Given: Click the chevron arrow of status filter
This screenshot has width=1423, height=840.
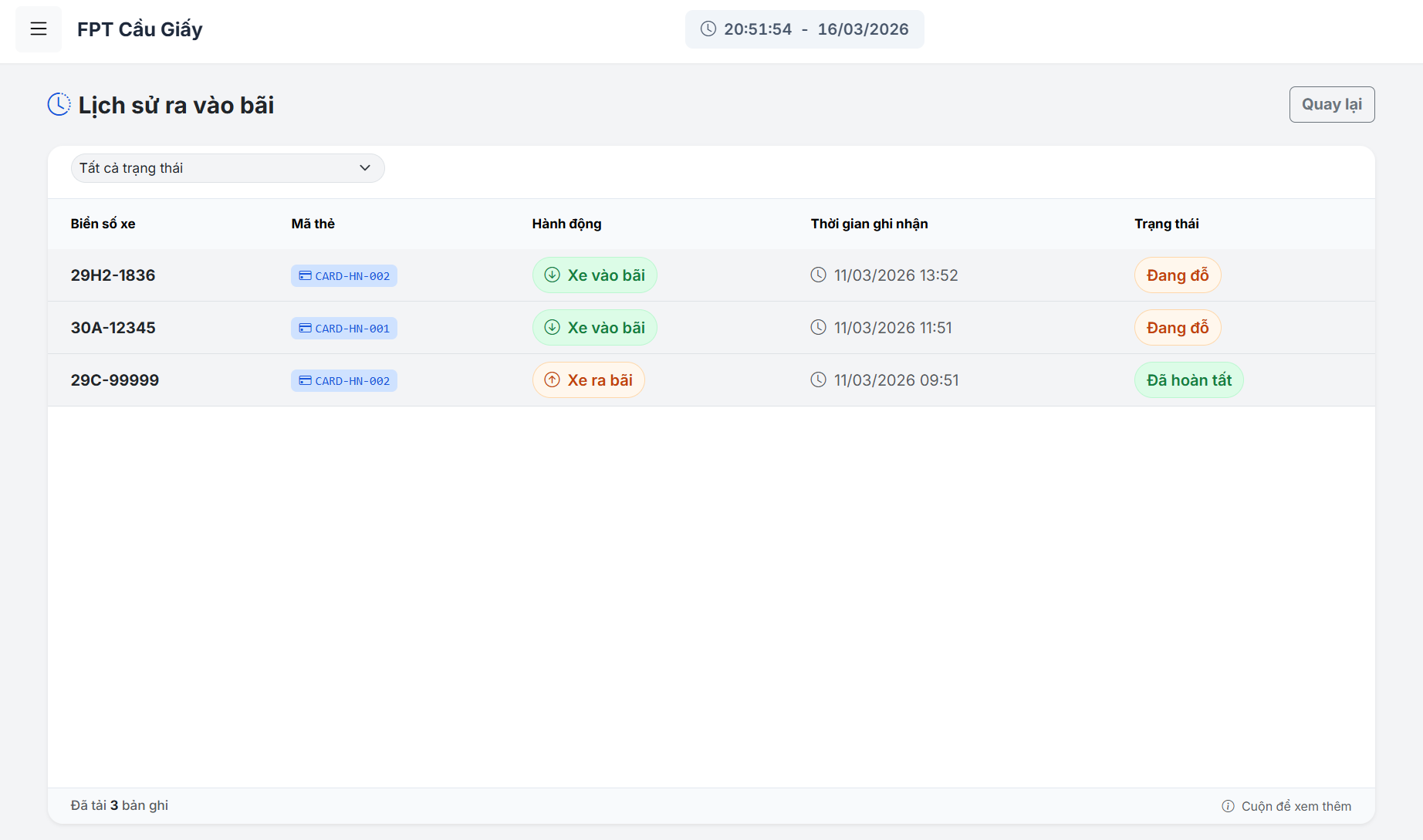Looking at the screenshot, I should pos(365,168).
